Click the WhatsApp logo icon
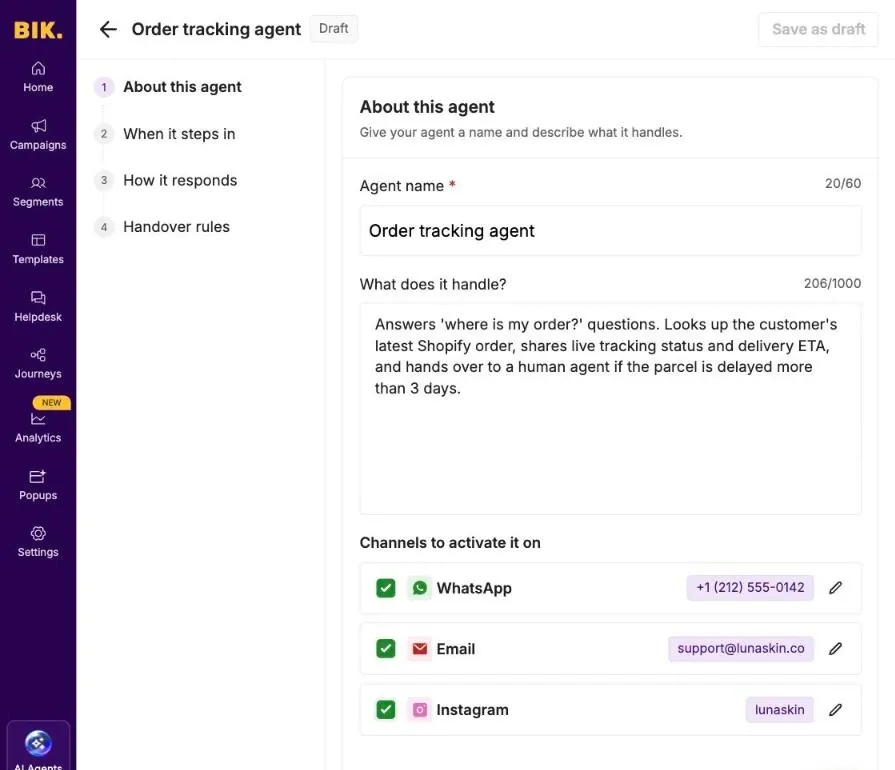895x770 pixels. coord(420,588)
